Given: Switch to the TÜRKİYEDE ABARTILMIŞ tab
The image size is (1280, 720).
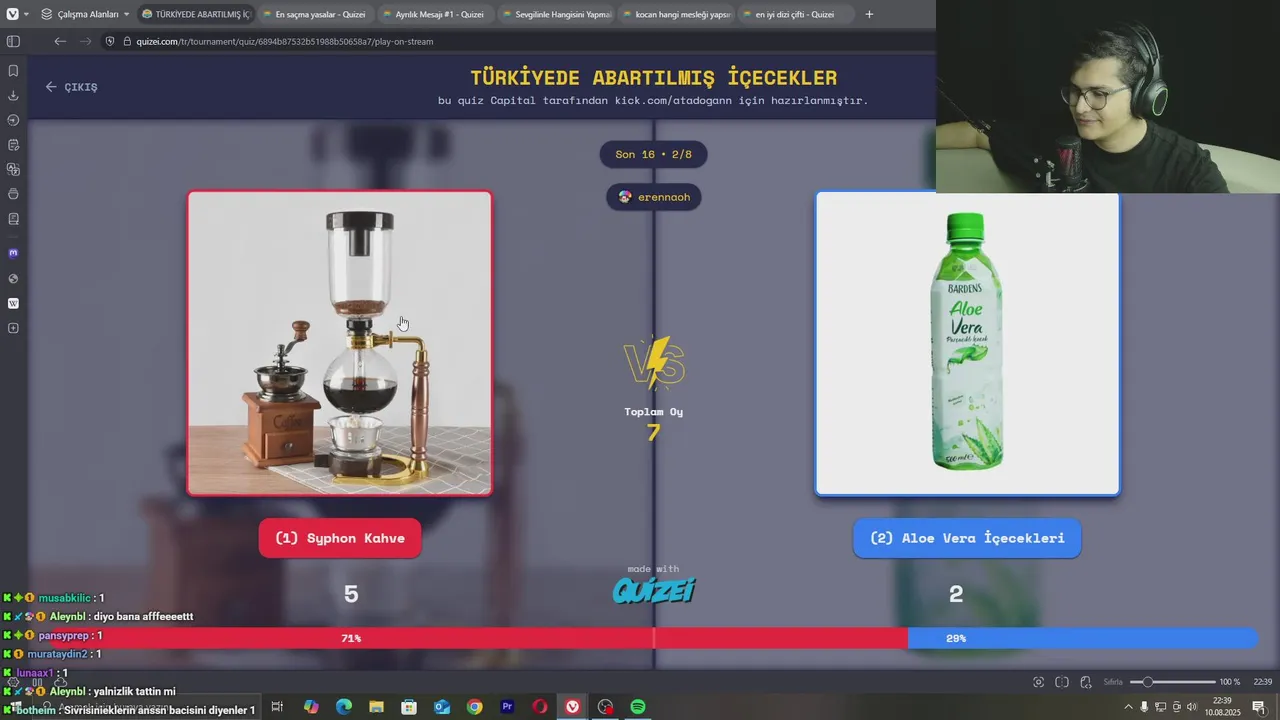Looking at the screenshot, I should (195, 14).
